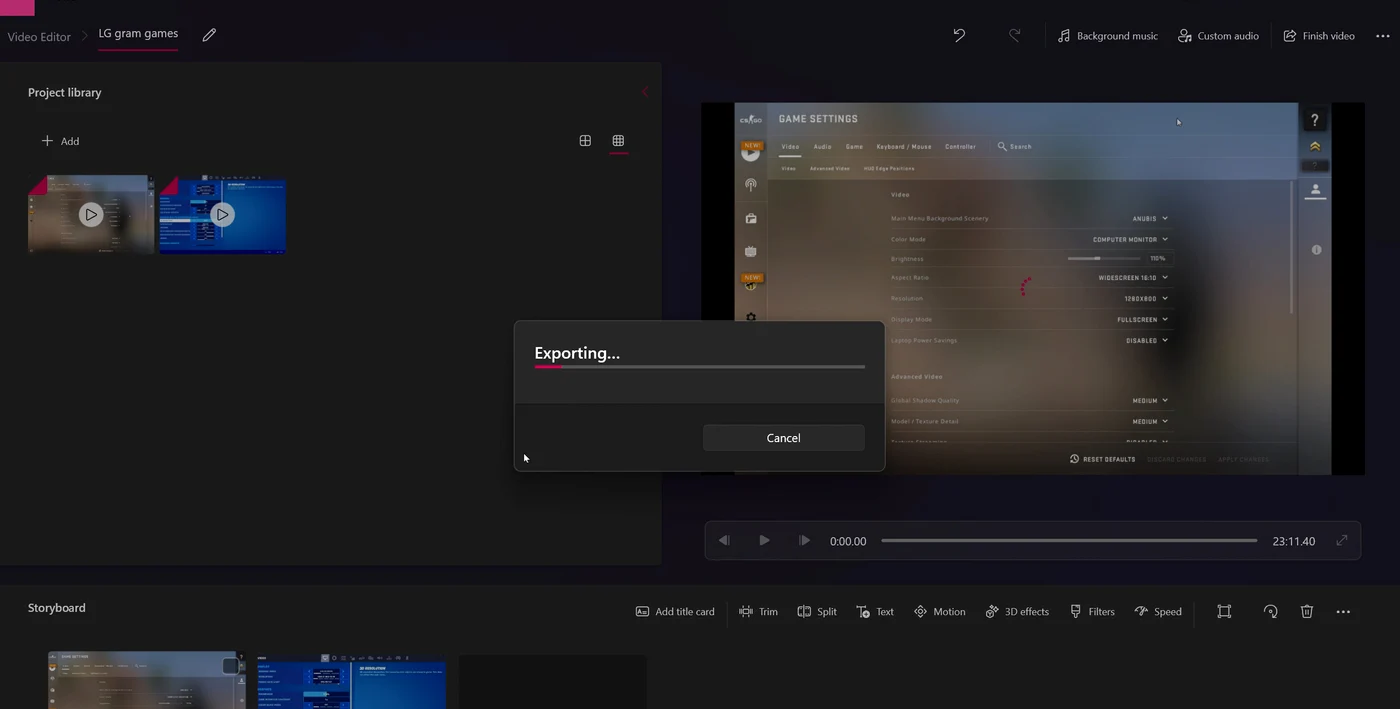This screenshot has width=1400, height=709.
Task: Cancel the video export
Action: pos(783,438)
